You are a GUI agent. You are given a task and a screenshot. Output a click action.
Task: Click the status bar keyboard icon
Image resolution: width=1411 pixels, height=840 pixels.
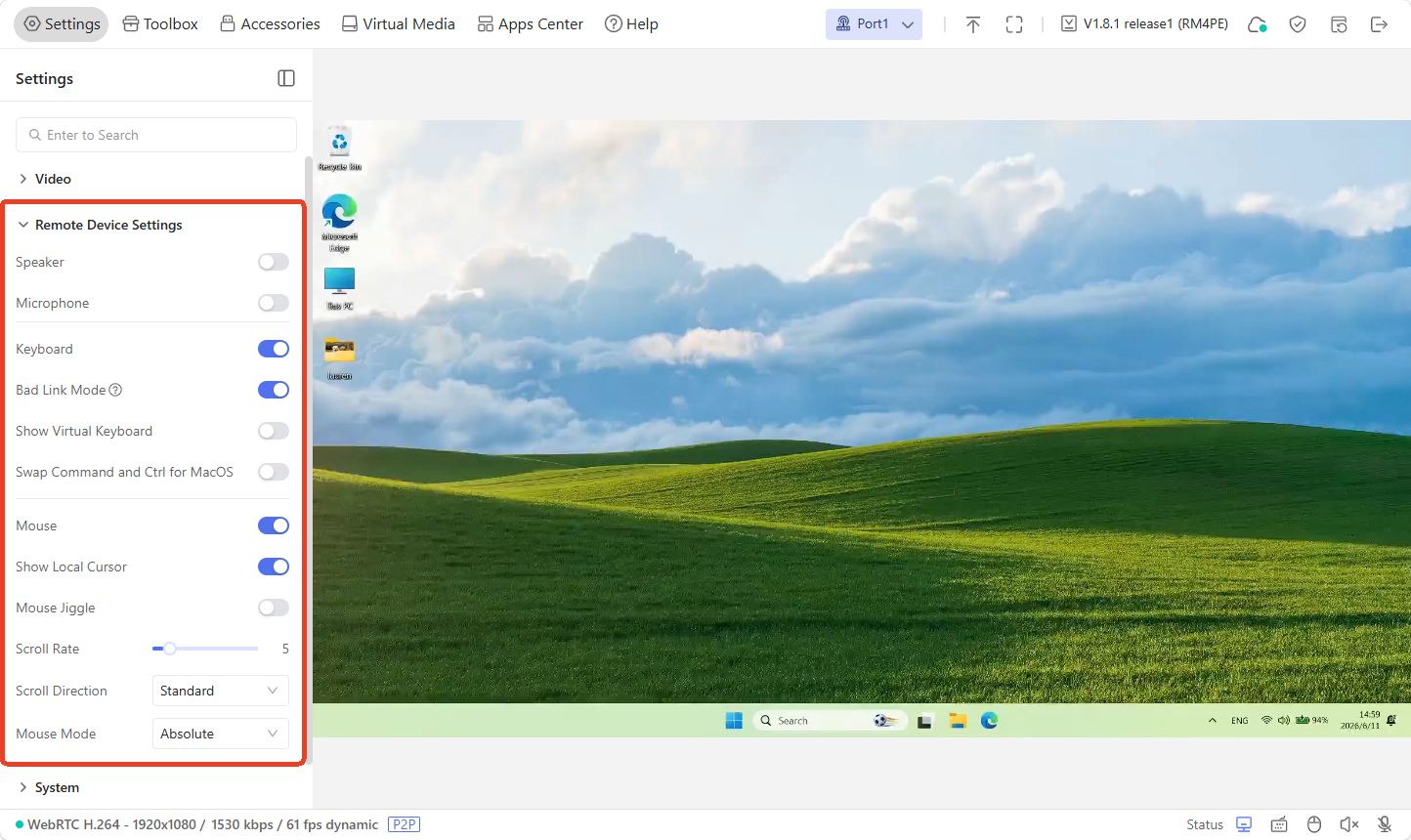click(x=1279, y=824)
